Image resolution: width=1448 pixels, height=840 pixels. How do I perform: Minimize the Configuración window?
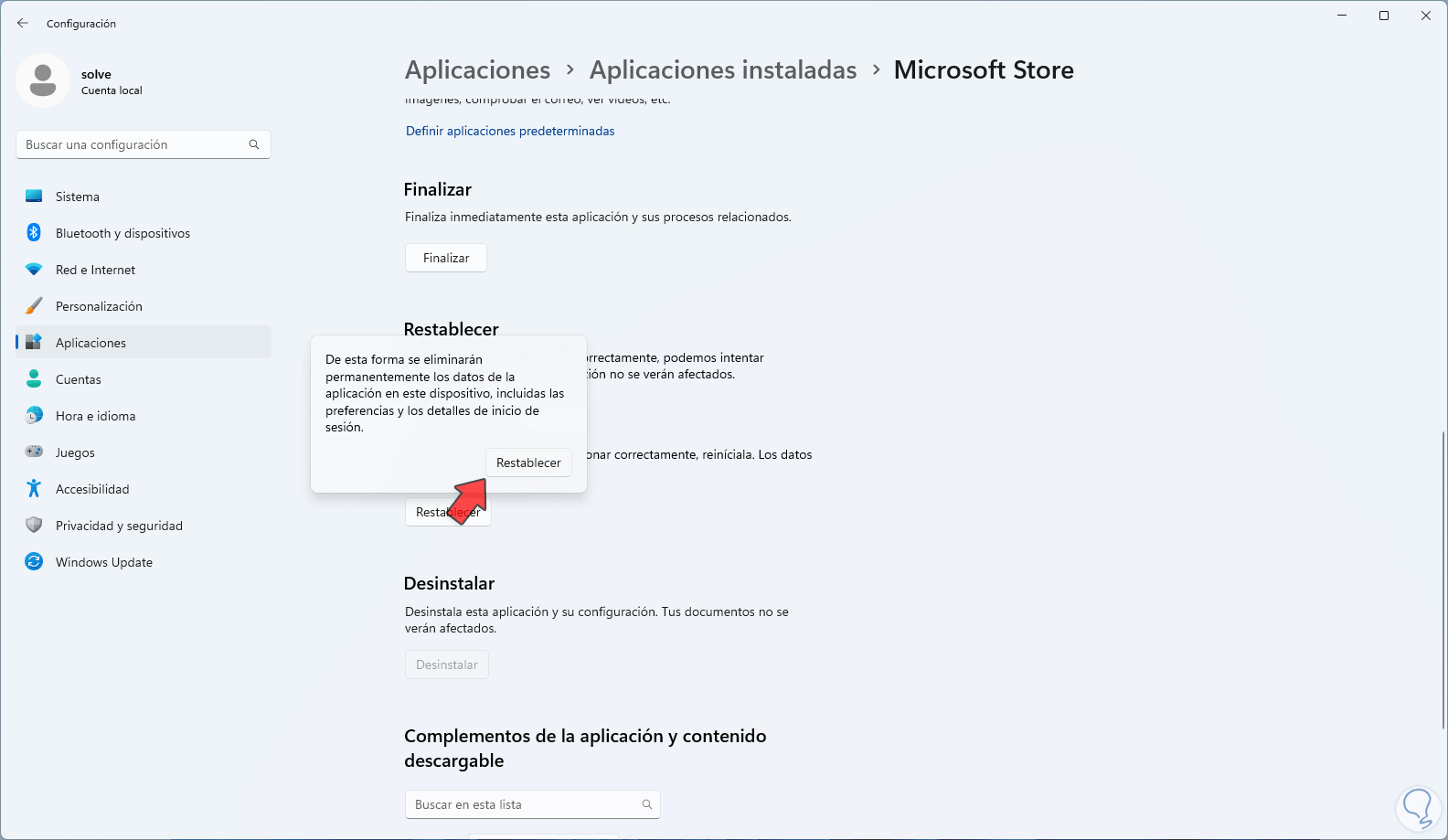(x=1342, y=16)
